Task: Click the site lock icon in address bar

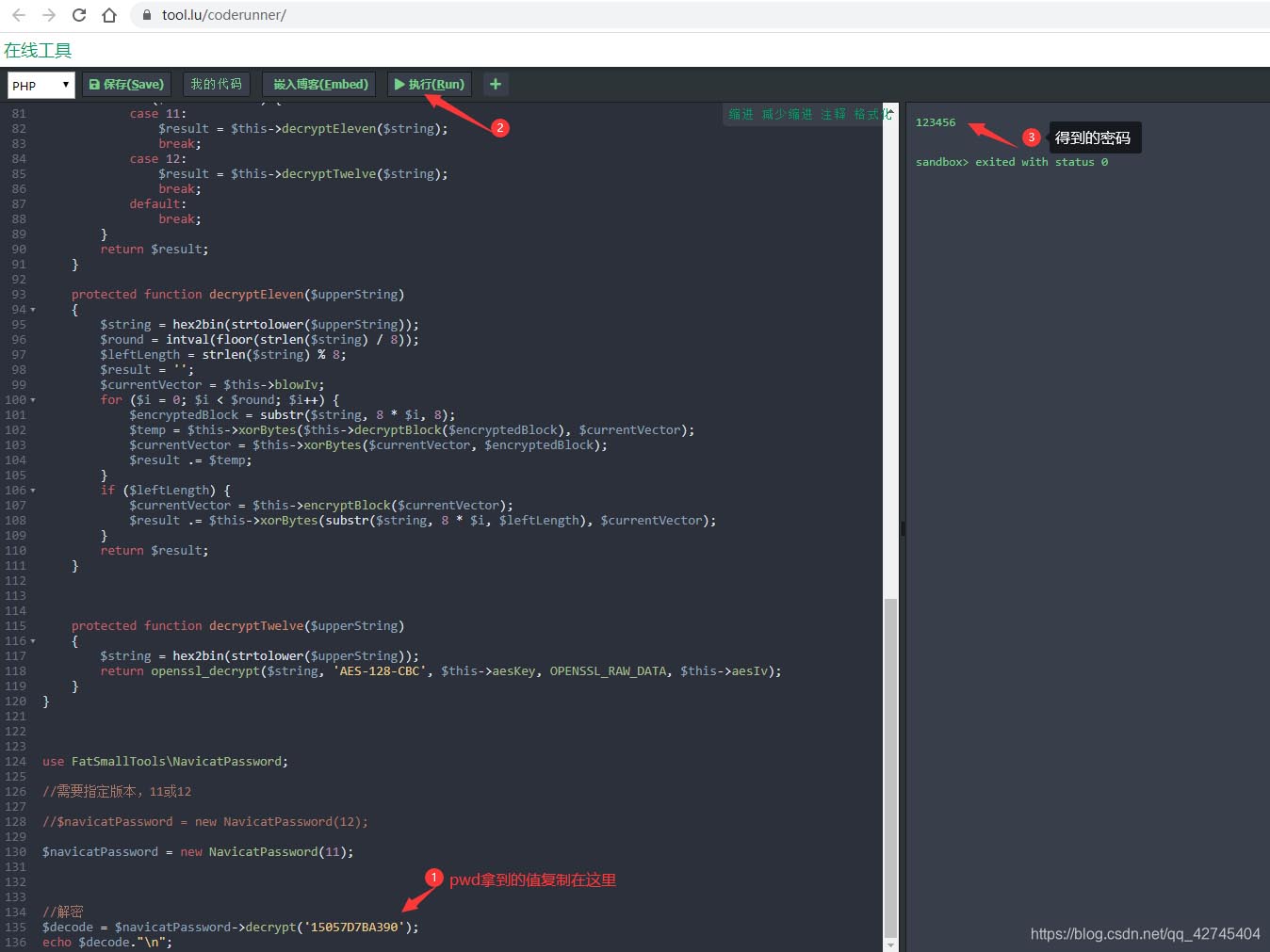Action: pyautogui.click(x=147, y=15)
